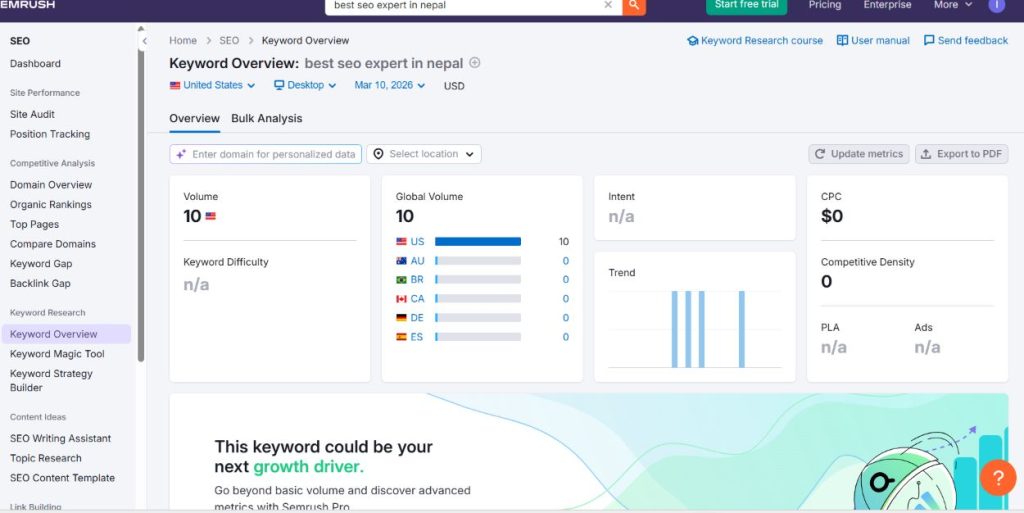Click the DE flag in Global Volume list
Image resolution: width=1024 pixels, height=513 pixels.
point(402,318)
